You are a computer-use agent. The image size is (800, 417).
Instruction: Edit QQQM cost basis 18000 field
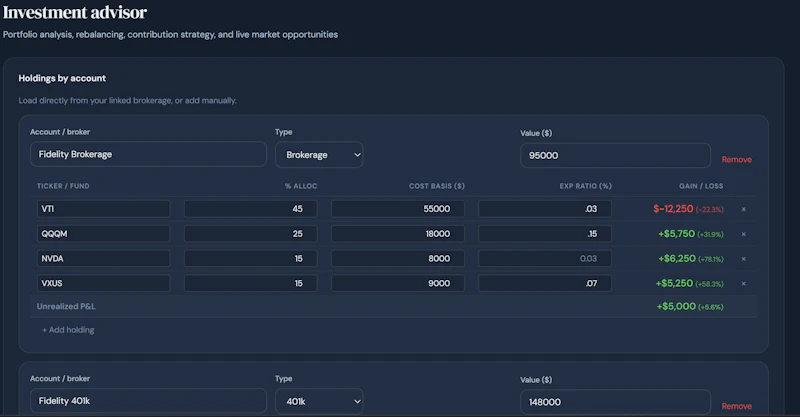(x=397, y=234)
